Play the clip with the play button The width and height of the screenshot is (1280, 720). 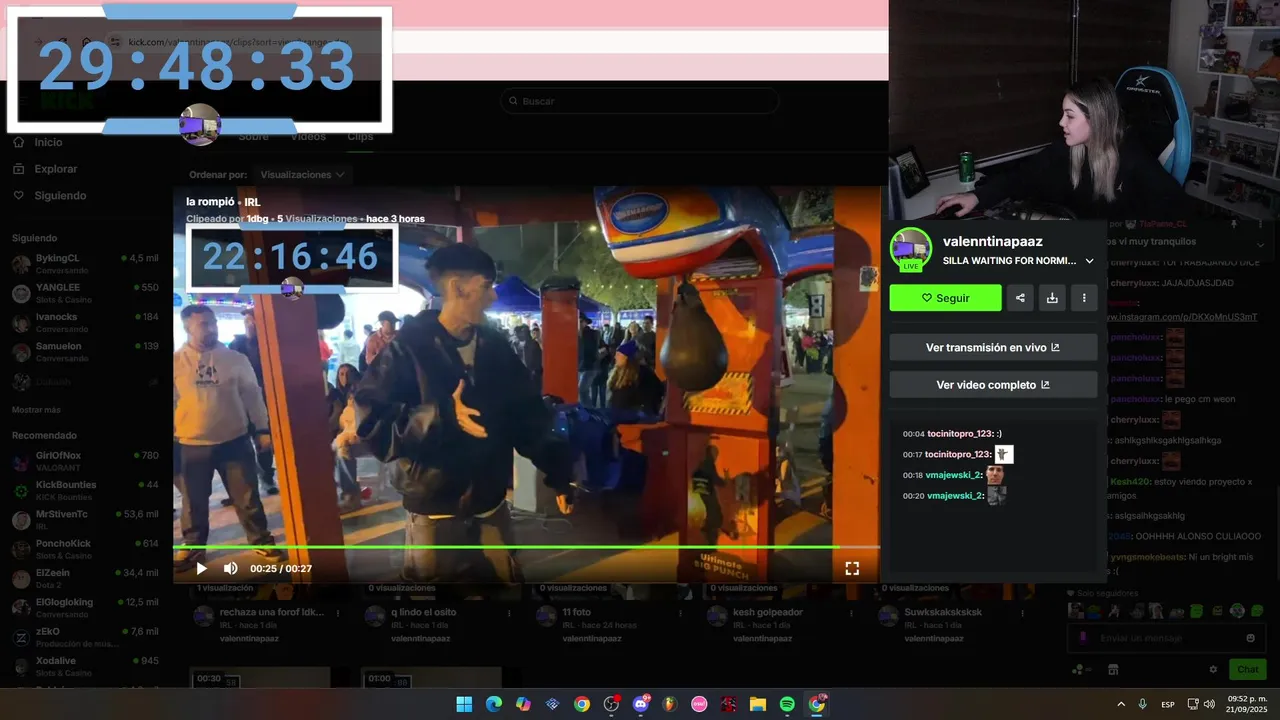pyautogui.click(x=201, y=568)
